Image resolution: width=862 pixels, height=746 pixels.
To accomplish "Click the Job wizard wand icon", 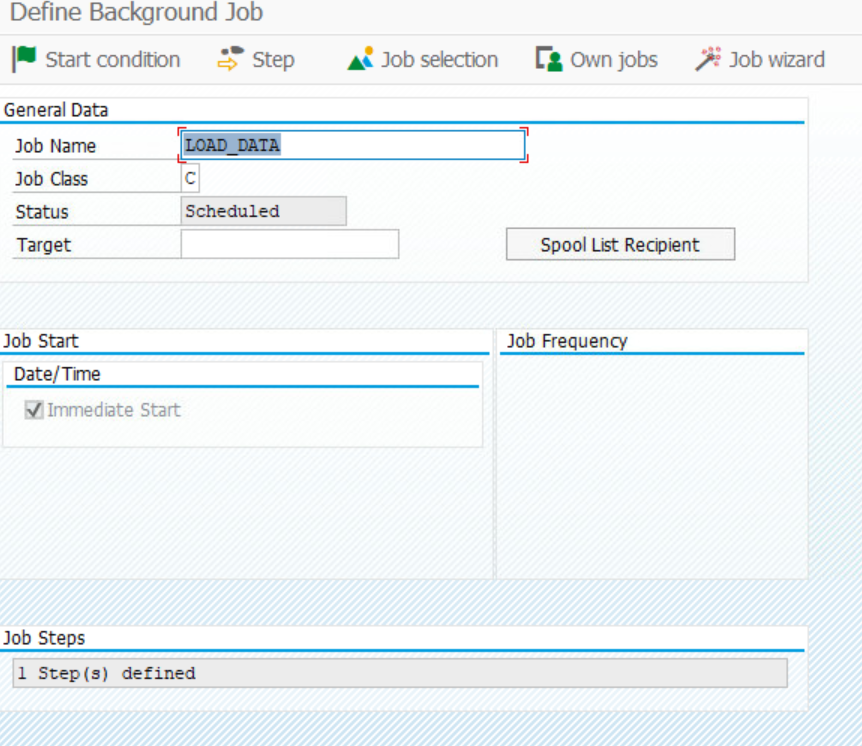I will click(708, 59).
